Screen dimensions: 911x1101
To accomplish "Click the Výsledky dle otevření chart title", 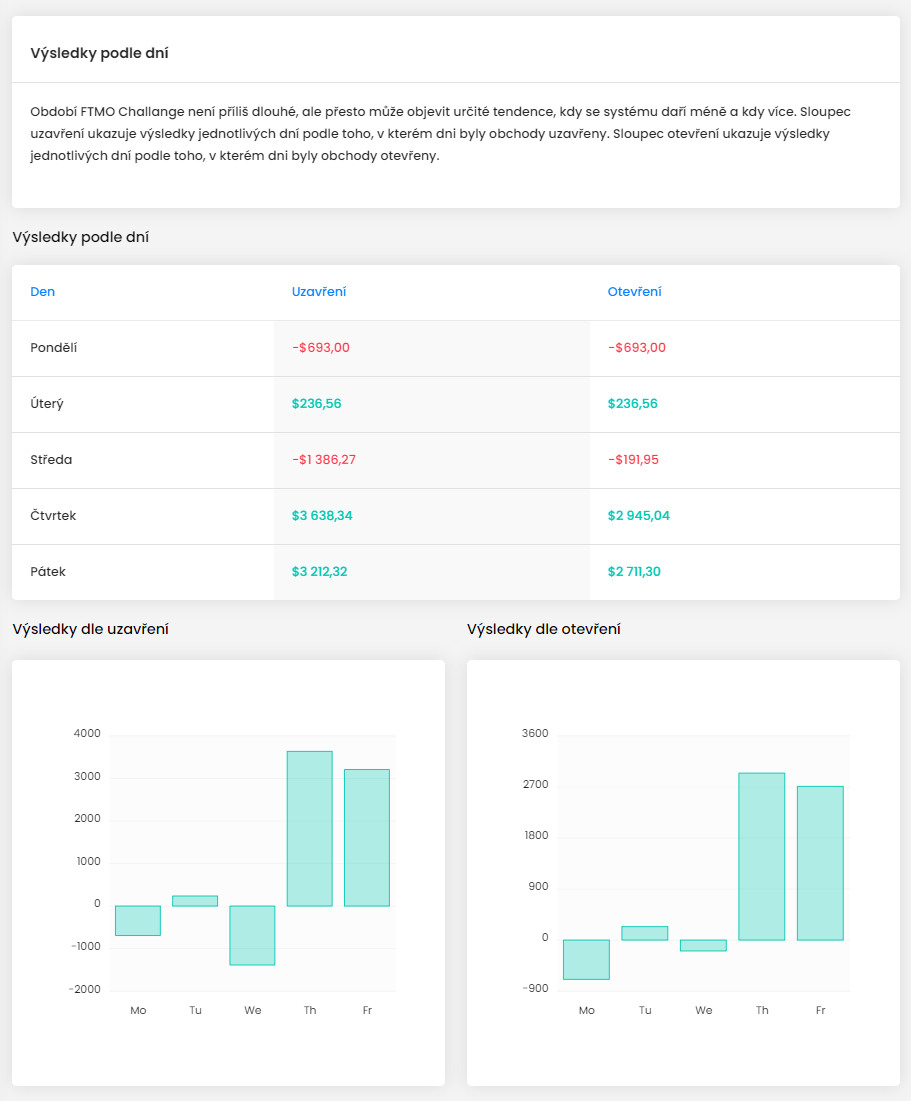I will pos(544,629).
